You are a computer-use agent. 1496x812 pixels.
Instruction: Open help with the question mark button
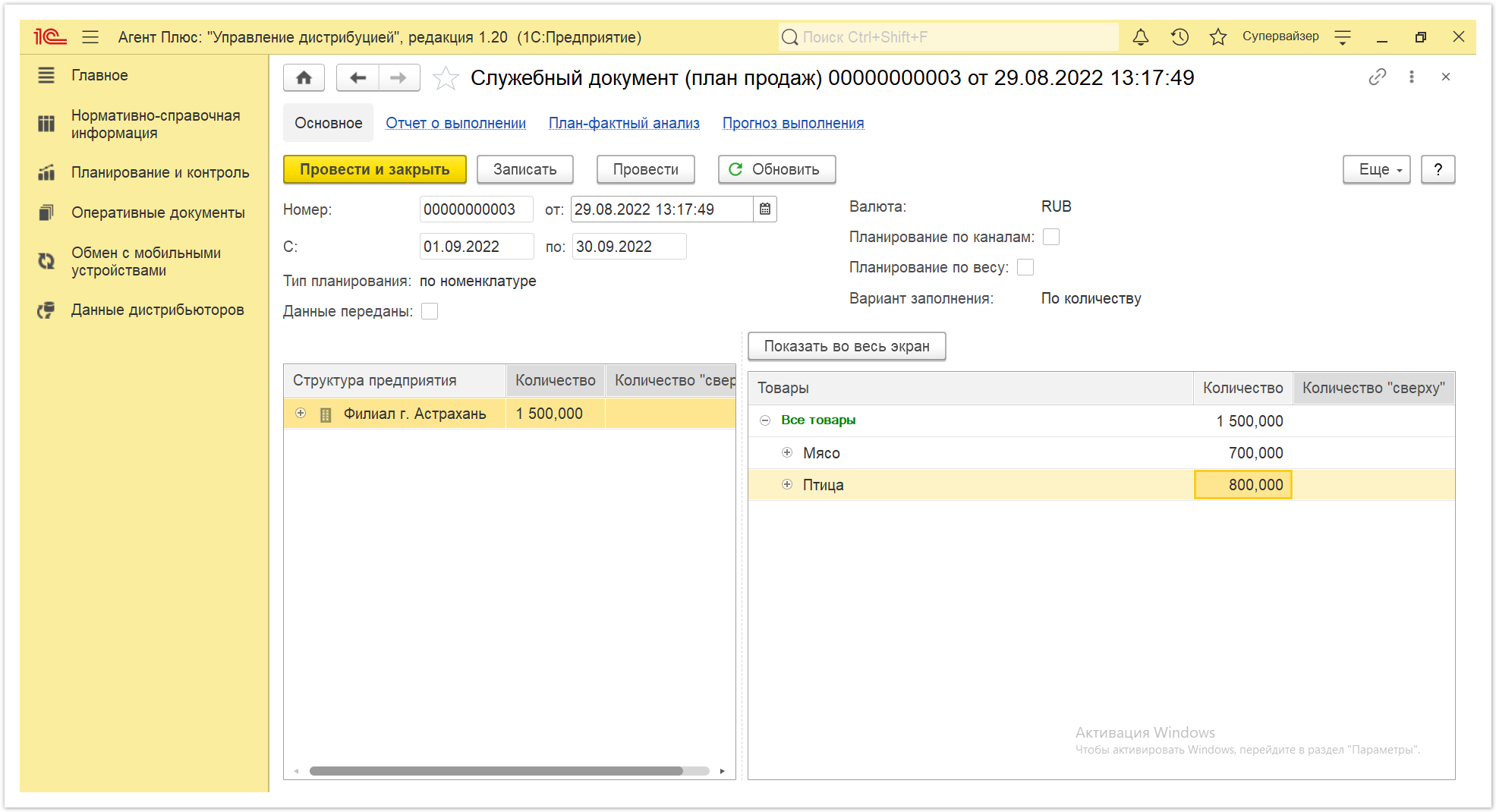[x=1438, y=169]
